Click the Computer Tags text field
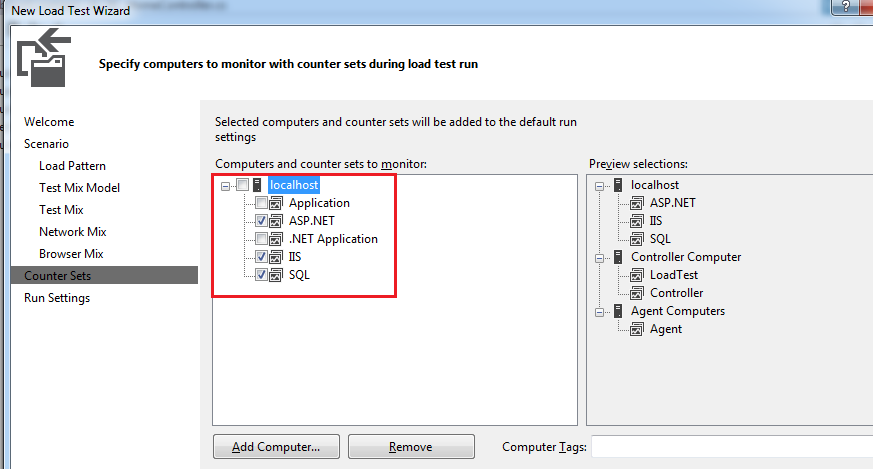 pos(730,447)
